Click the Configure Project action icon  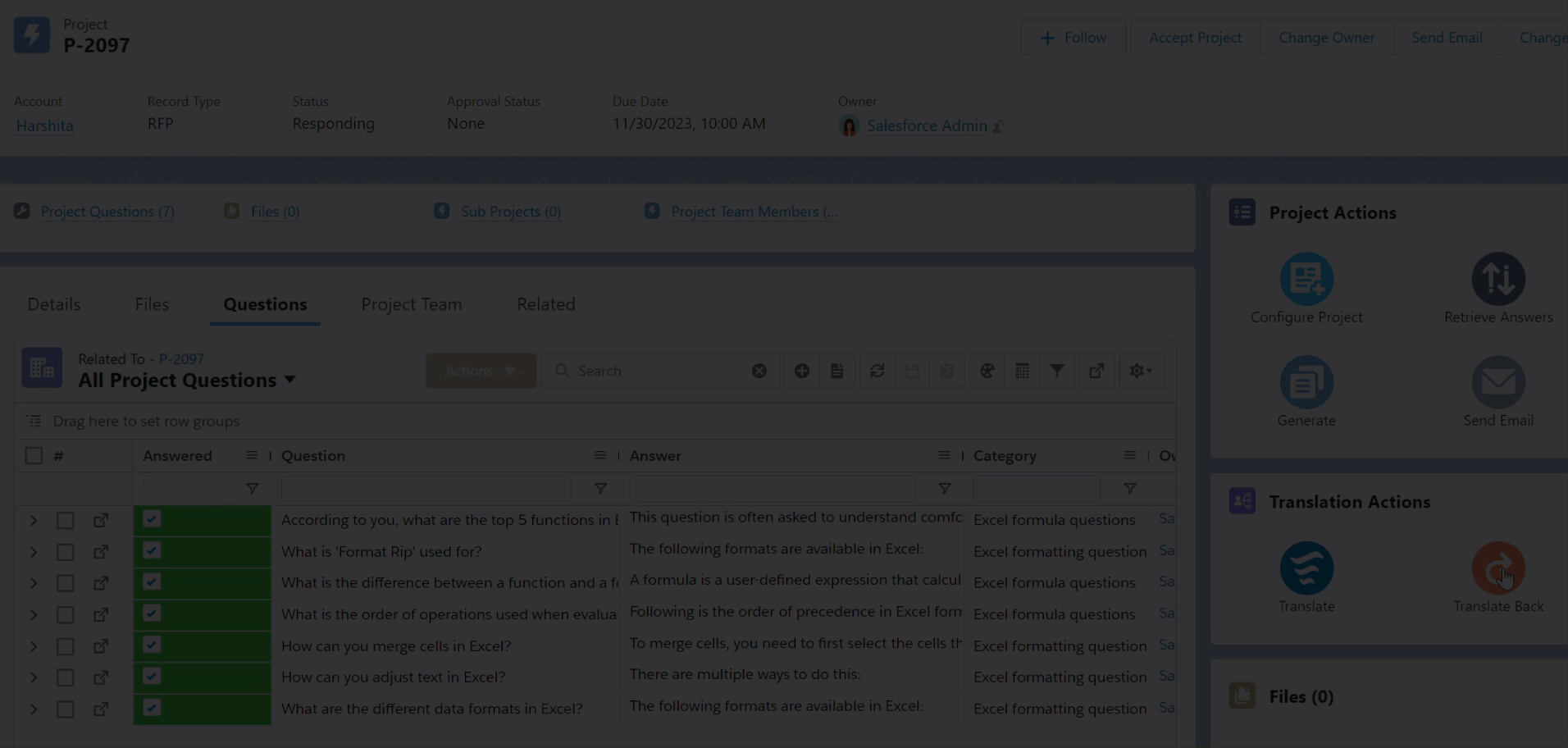pyautogui.click(x=1306, y=279)
